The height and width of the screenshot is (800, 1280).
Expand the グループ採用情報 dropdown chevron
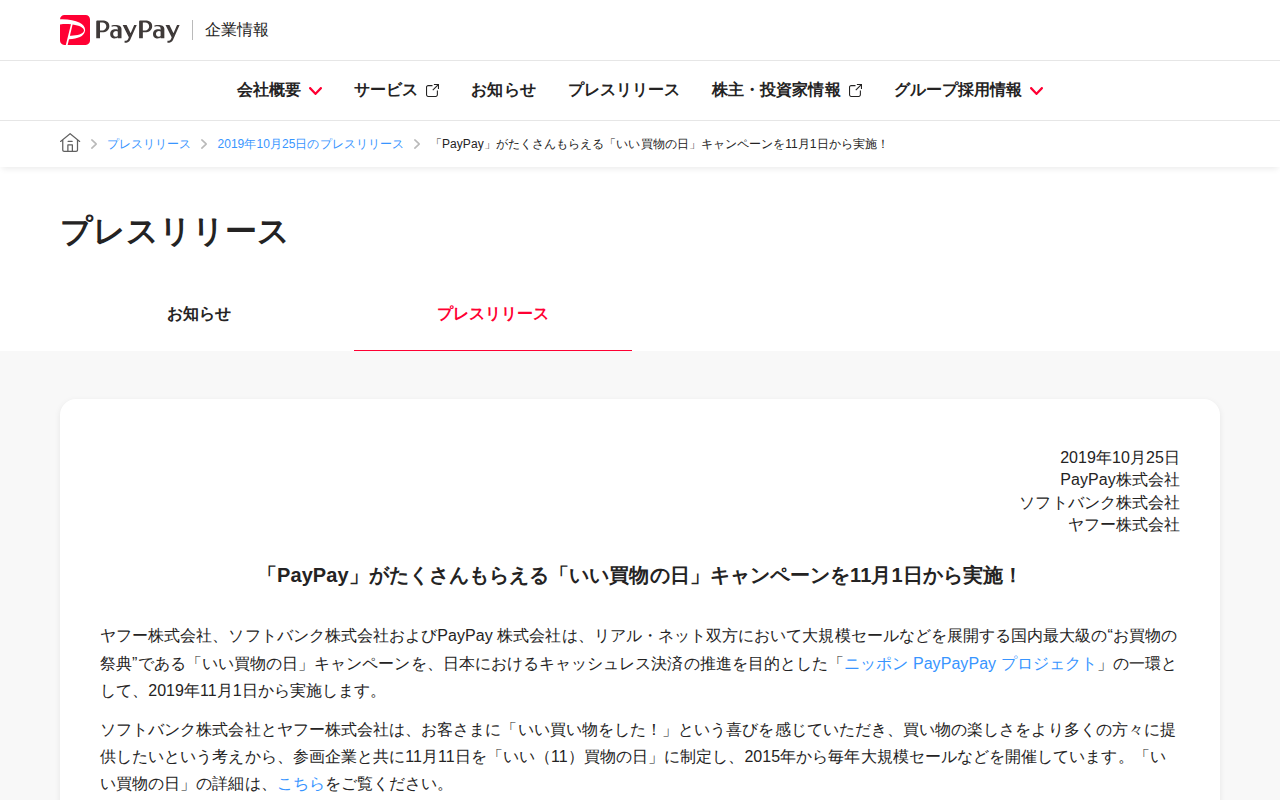1036,90
